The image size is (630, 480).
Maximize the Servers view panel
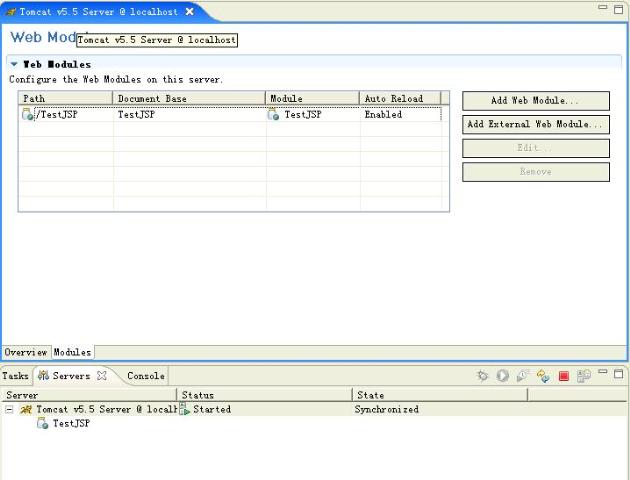click(618, 374)
